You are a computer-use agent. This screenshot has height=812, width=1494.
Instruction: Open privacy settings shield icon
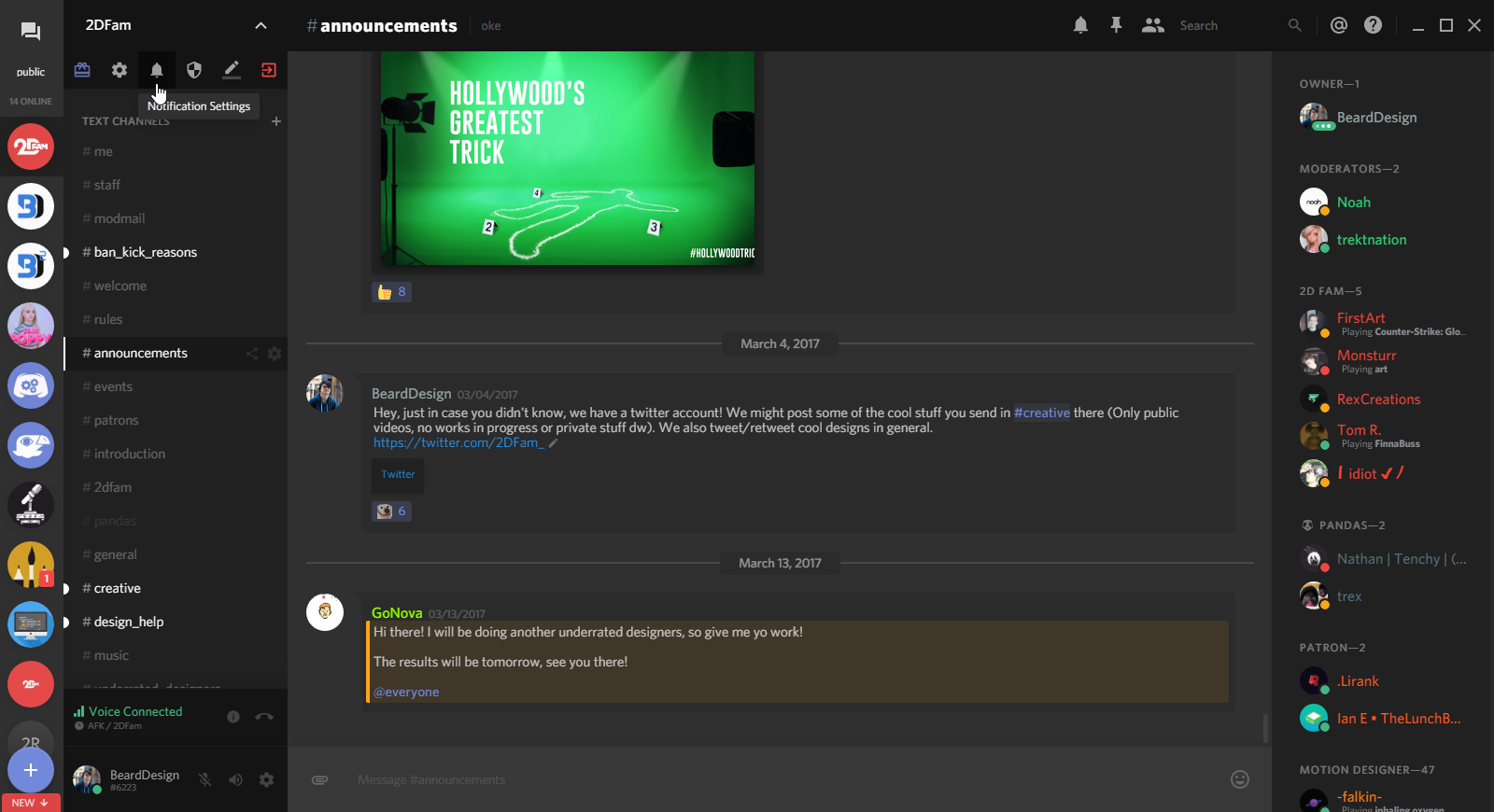(x=194, y=70)
